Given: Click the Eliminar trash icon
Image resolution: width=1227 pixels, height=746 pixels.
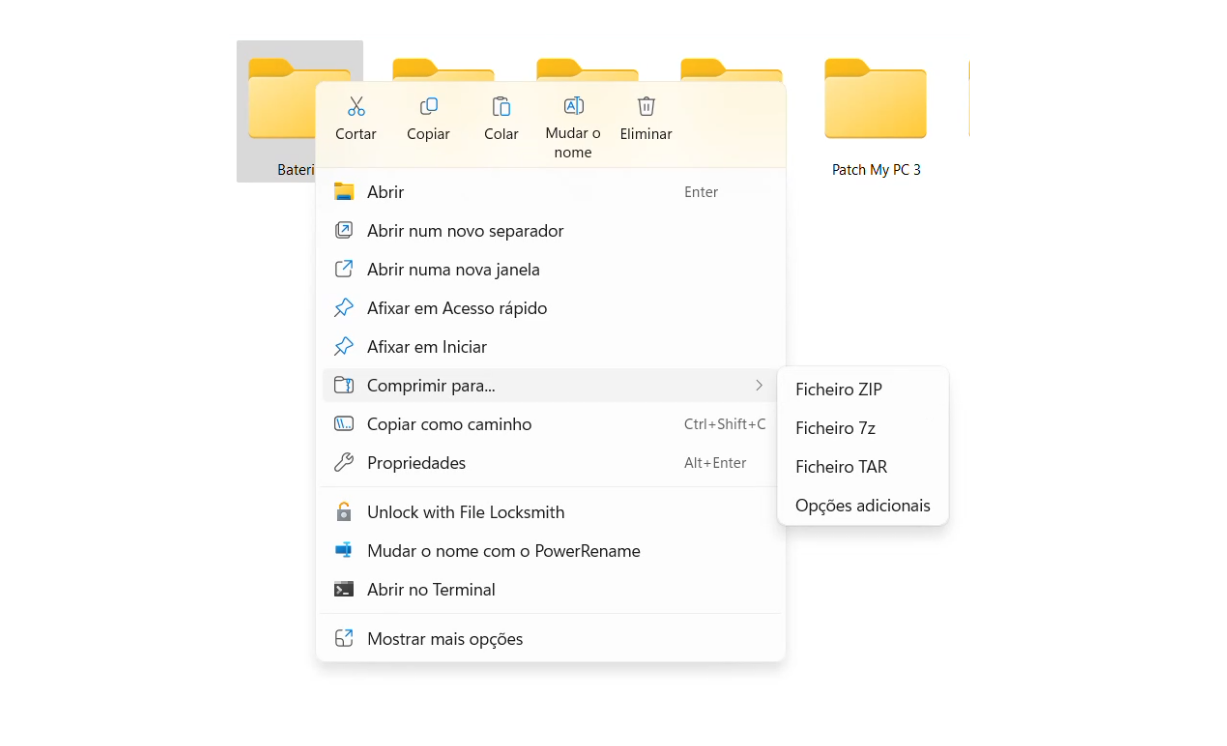Looking at the screenshot, I should (x=646, y=107).
